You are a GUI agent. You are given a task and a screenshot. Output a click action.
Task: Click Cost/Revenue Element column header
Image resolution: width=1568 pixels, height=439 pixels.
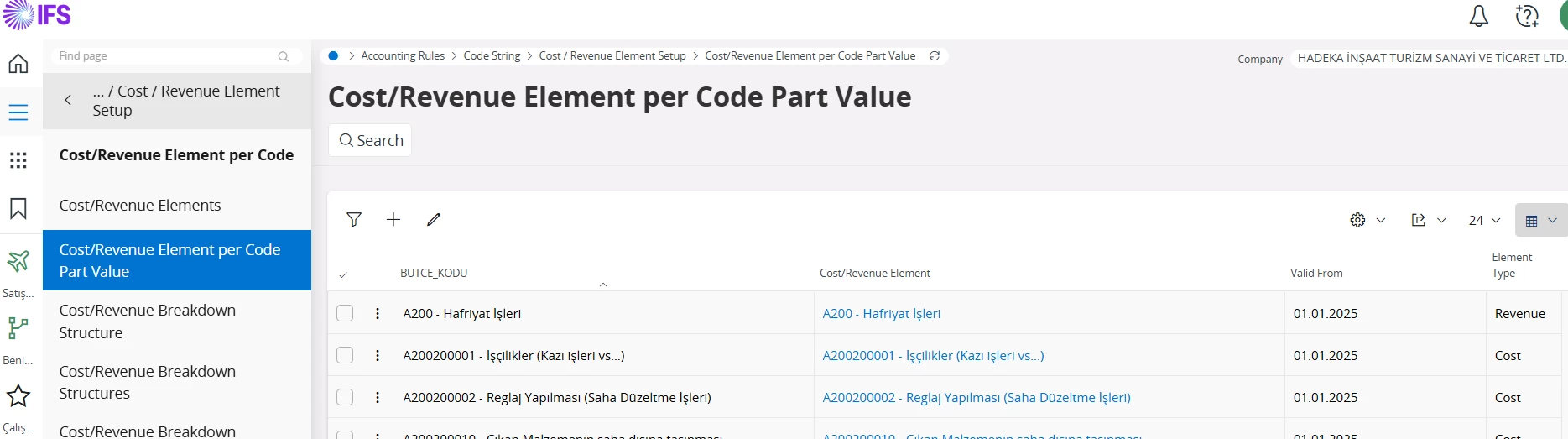pyautogui.click(x=875, y=273)
